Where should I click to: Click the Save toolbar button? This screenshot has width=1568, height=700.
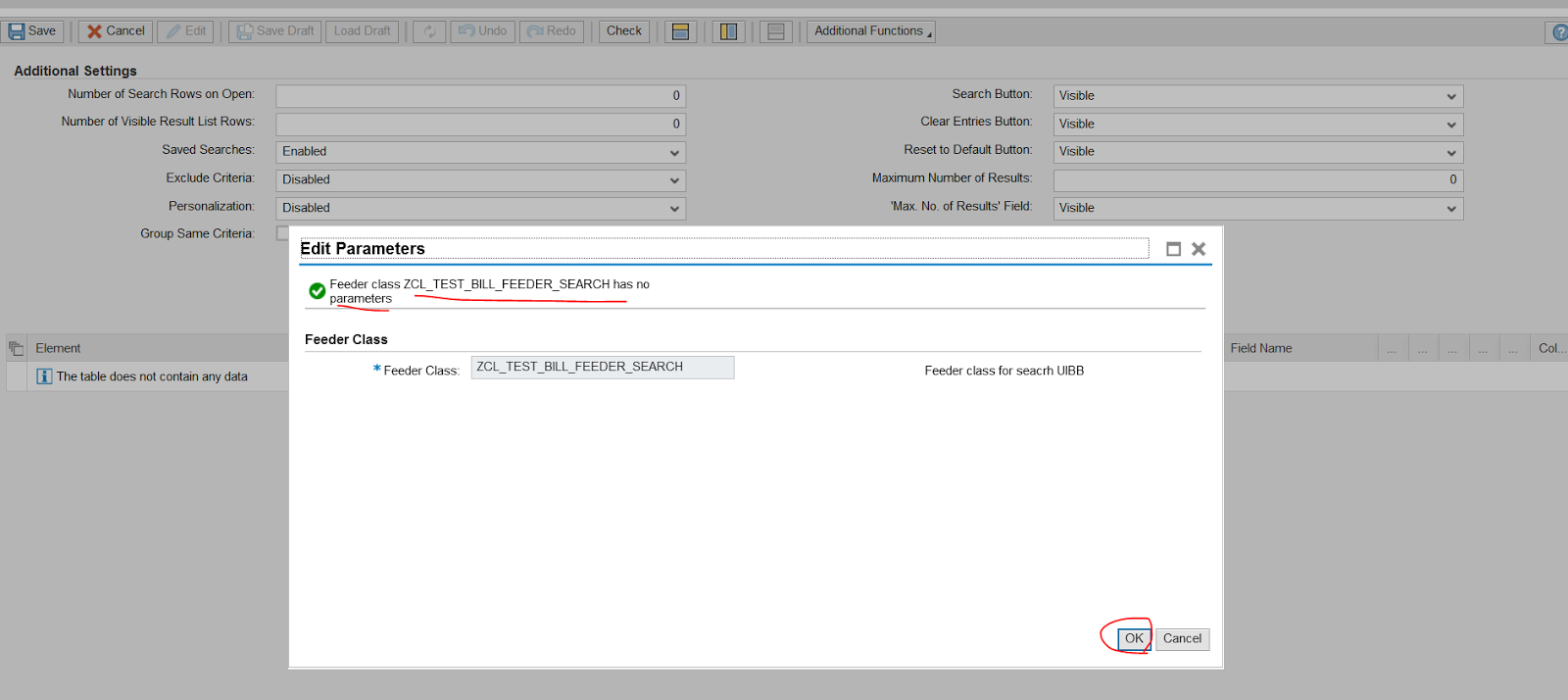(x=32, y=31)
